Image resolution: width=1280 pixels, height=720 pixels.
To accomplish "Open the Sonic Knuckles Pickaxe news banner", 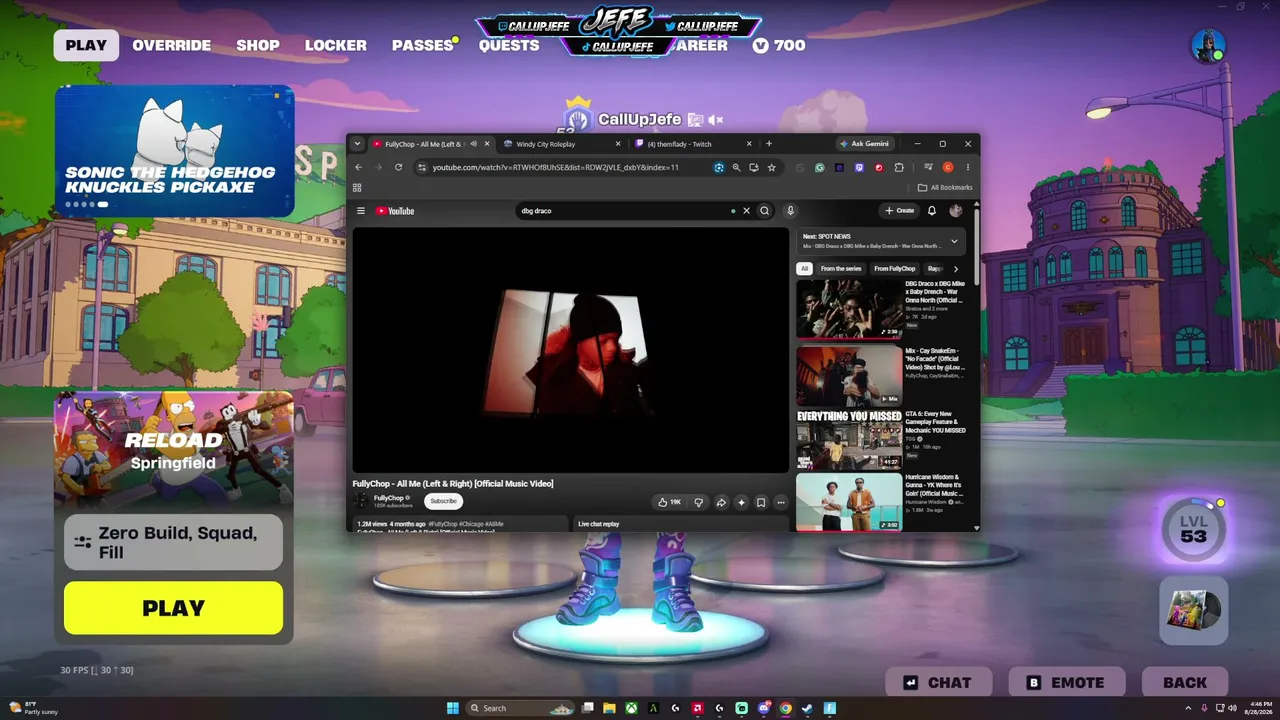I will coord(175,151).
